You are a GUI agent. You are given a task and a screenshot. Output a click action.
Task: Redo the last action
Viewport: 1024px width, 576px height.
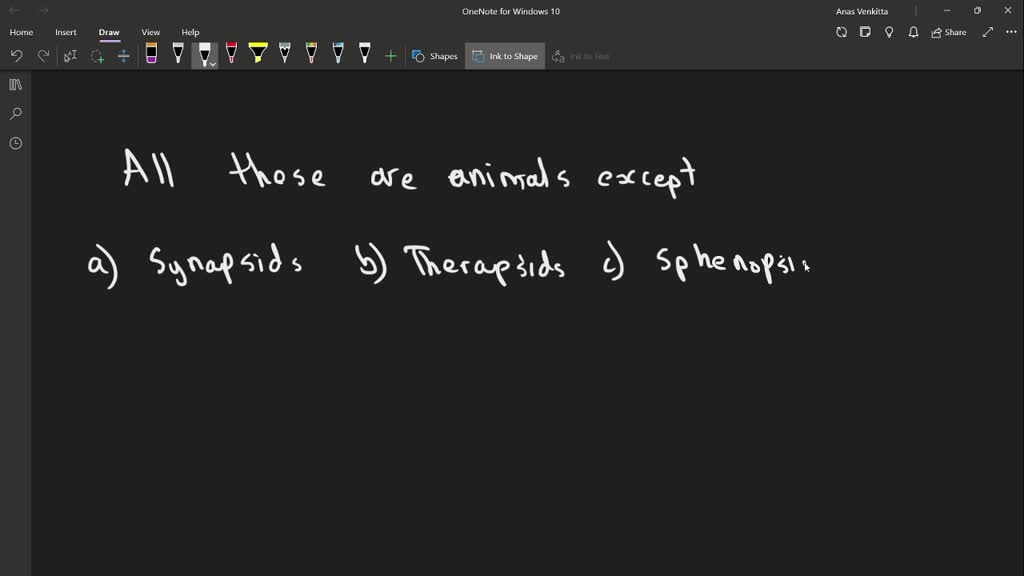pos(42,56)
